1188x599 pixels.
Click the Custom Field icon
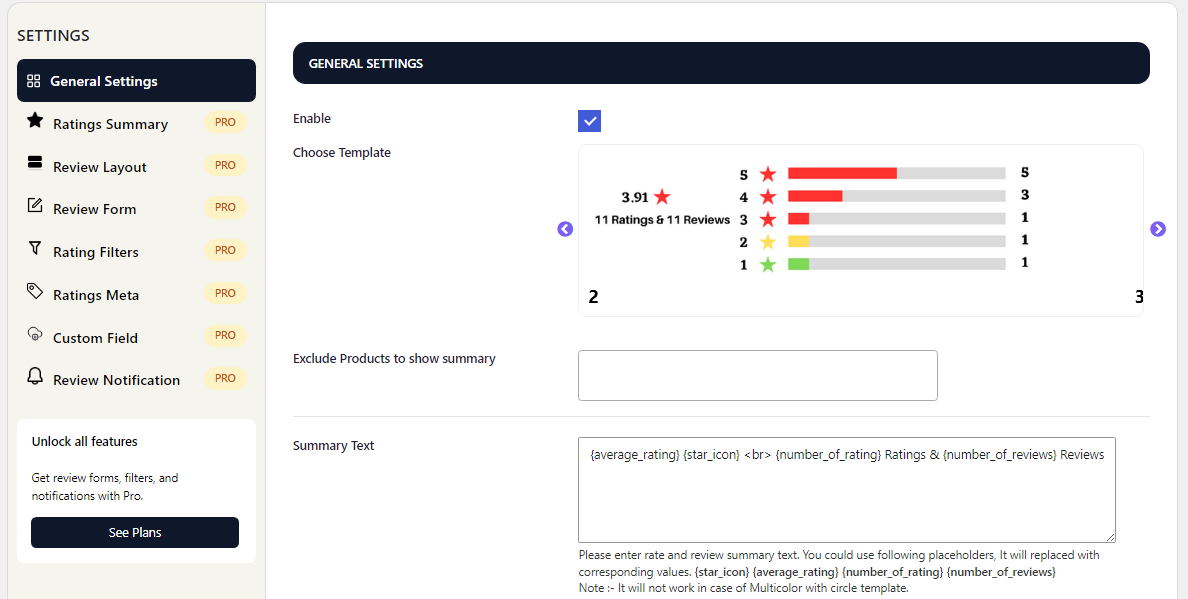[35, 334]
